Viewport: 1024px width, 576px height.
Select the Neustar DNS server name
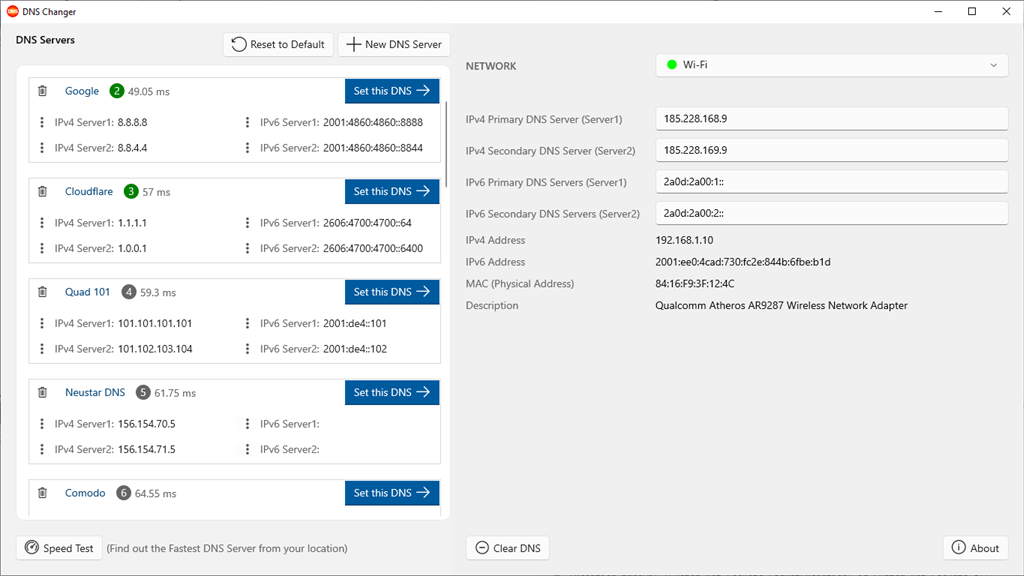95,392
